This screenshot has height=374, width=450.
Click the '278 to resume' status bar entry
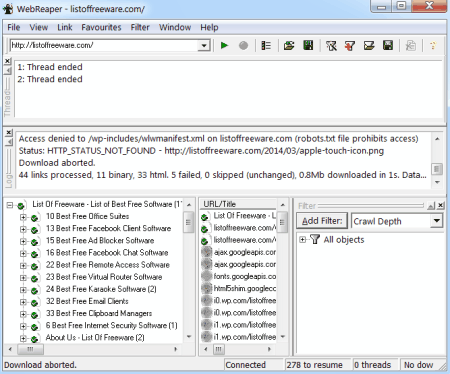click(315, 365)
